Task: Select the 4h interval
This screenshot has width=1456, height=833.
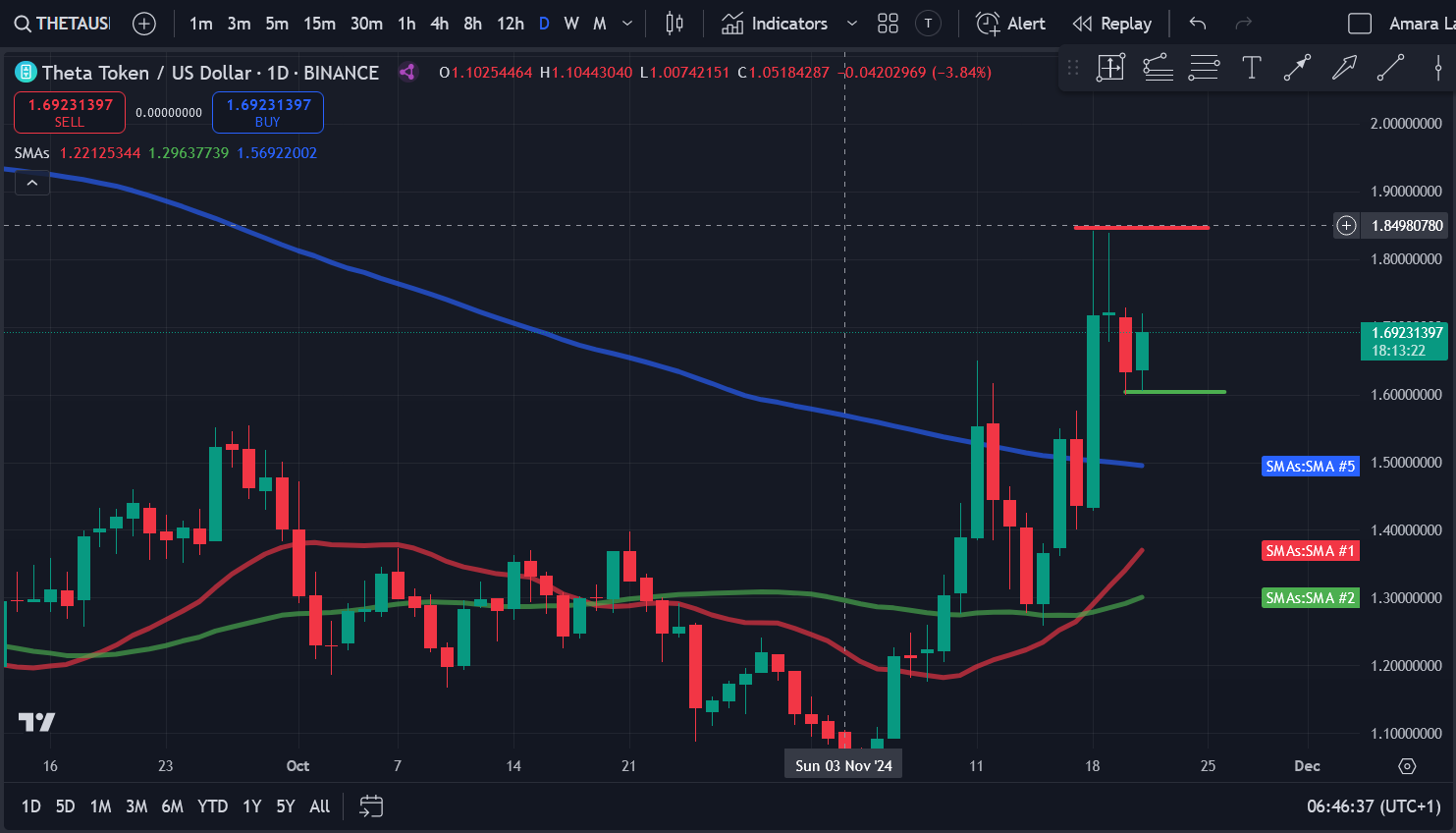Action: (x=440, y=24)
